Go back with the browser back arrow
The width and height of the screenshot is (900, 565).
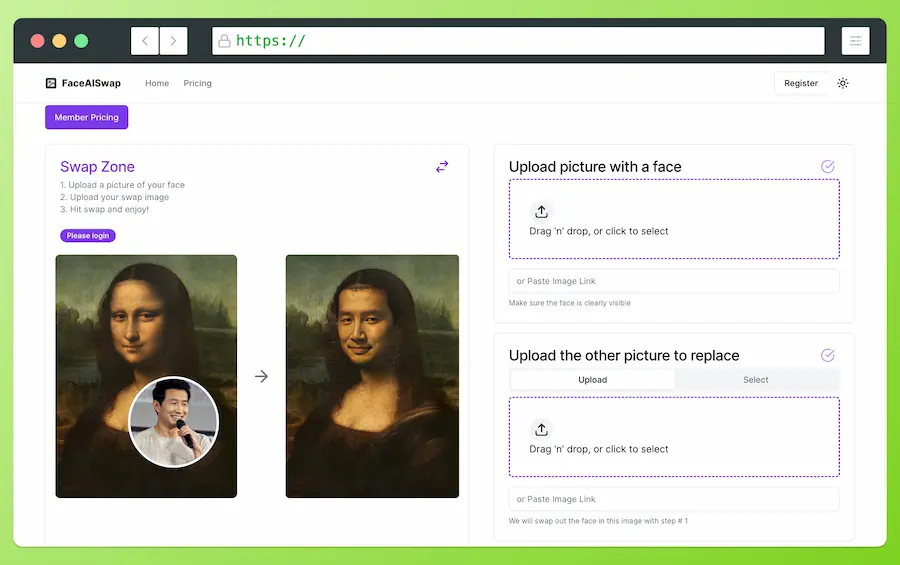(x=145, y=41)
